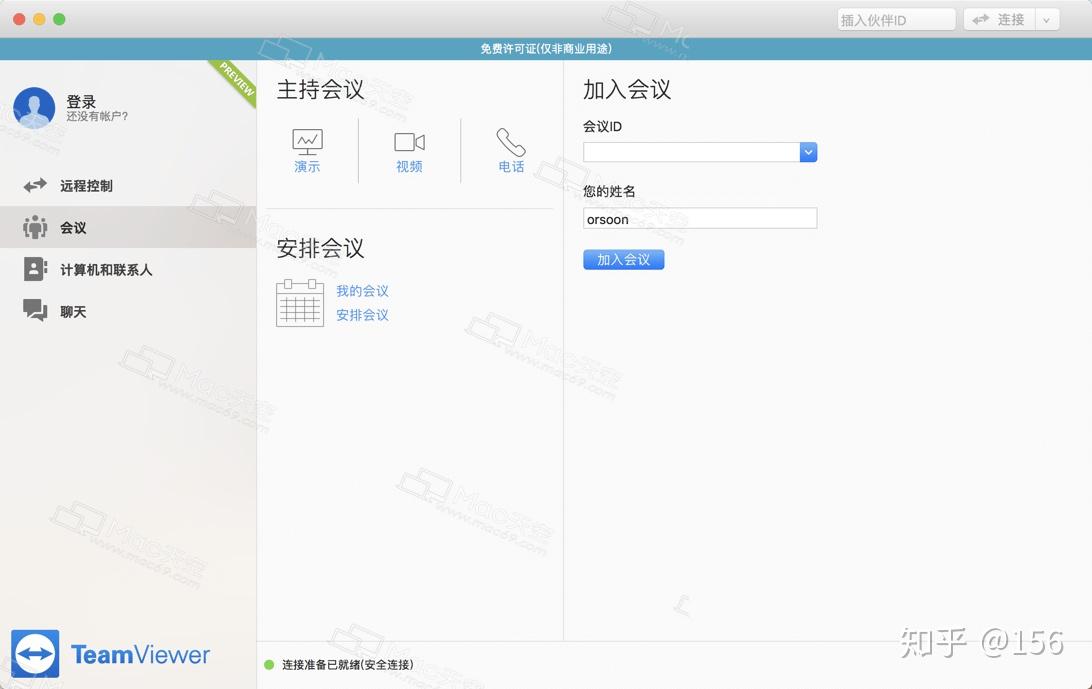Click the 连接 button in title bar
Viewport: 1092px width, 689px height.
pyautogui.click(x=1003, y=18)
